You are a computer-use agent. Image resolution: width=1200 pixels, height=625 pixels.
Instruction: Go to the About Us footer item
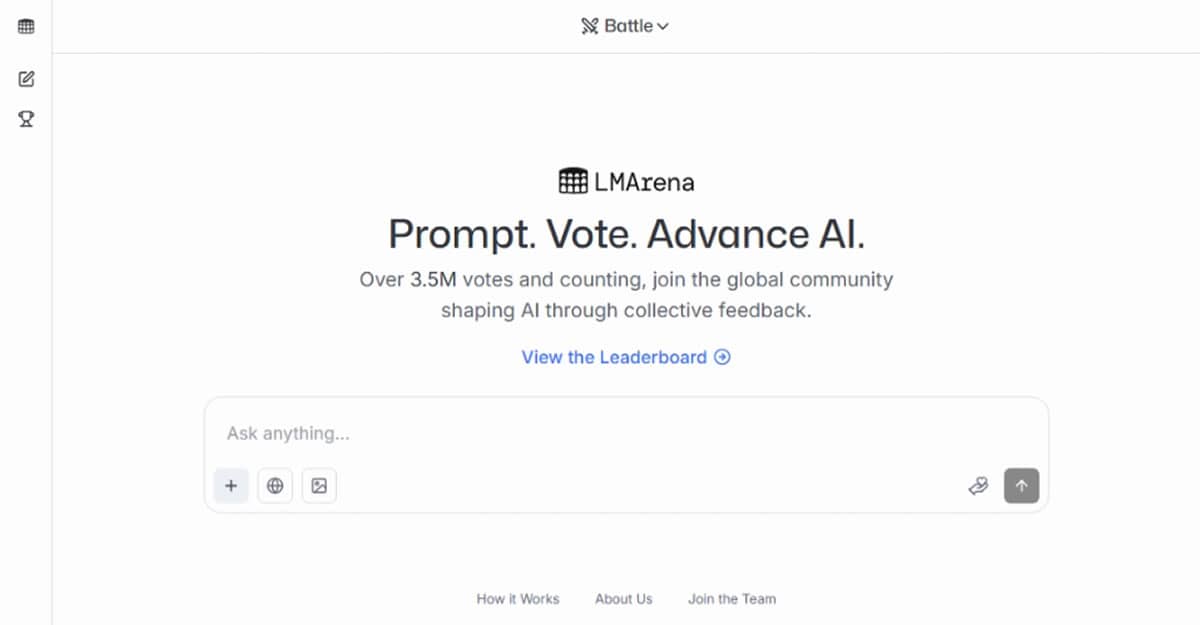(x=623, y=599)
